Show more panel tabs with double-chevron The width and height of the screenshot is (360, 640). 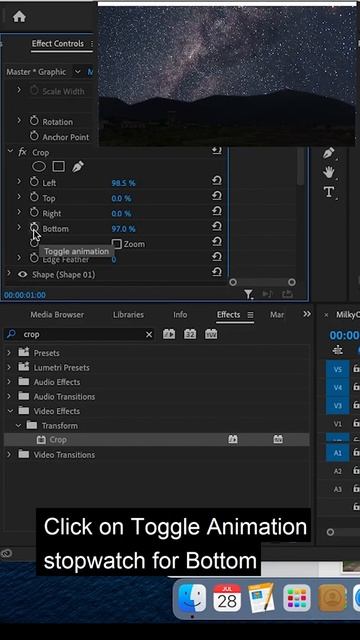[x=307, y=314]
